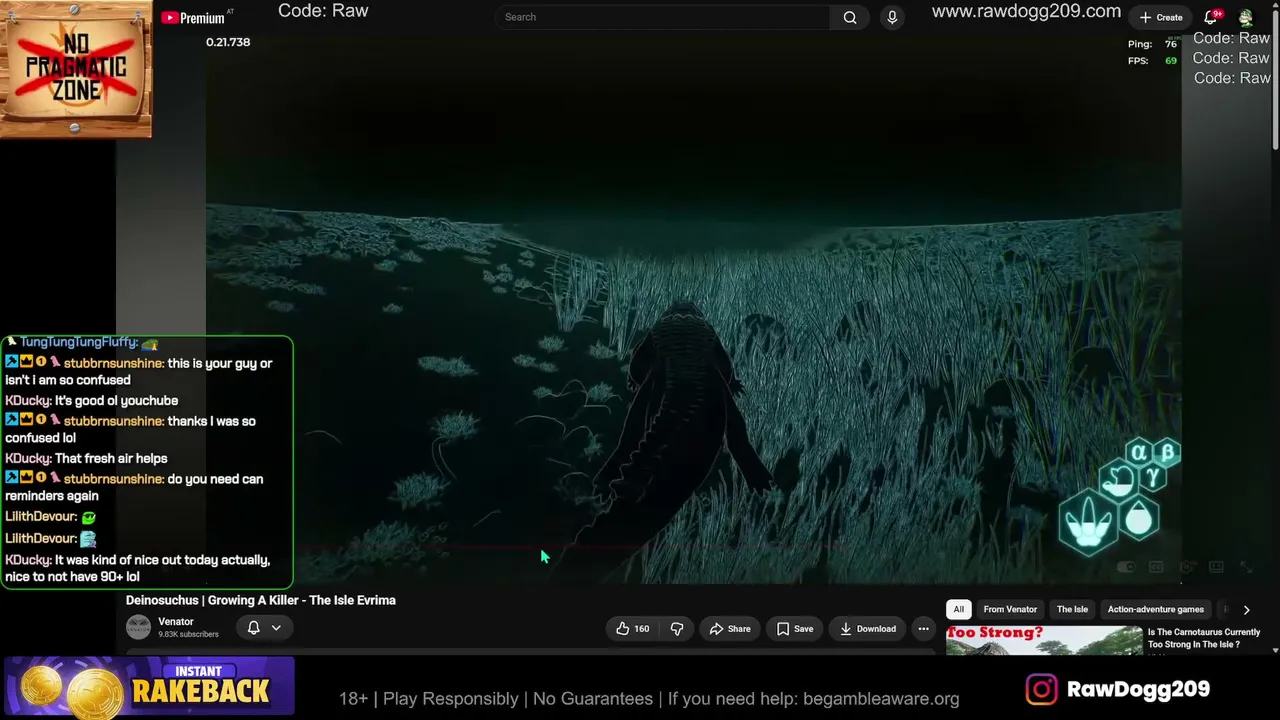Enter fullscreen on the video player
This screenshot has width=1280, height=720.
point(1246,567)
